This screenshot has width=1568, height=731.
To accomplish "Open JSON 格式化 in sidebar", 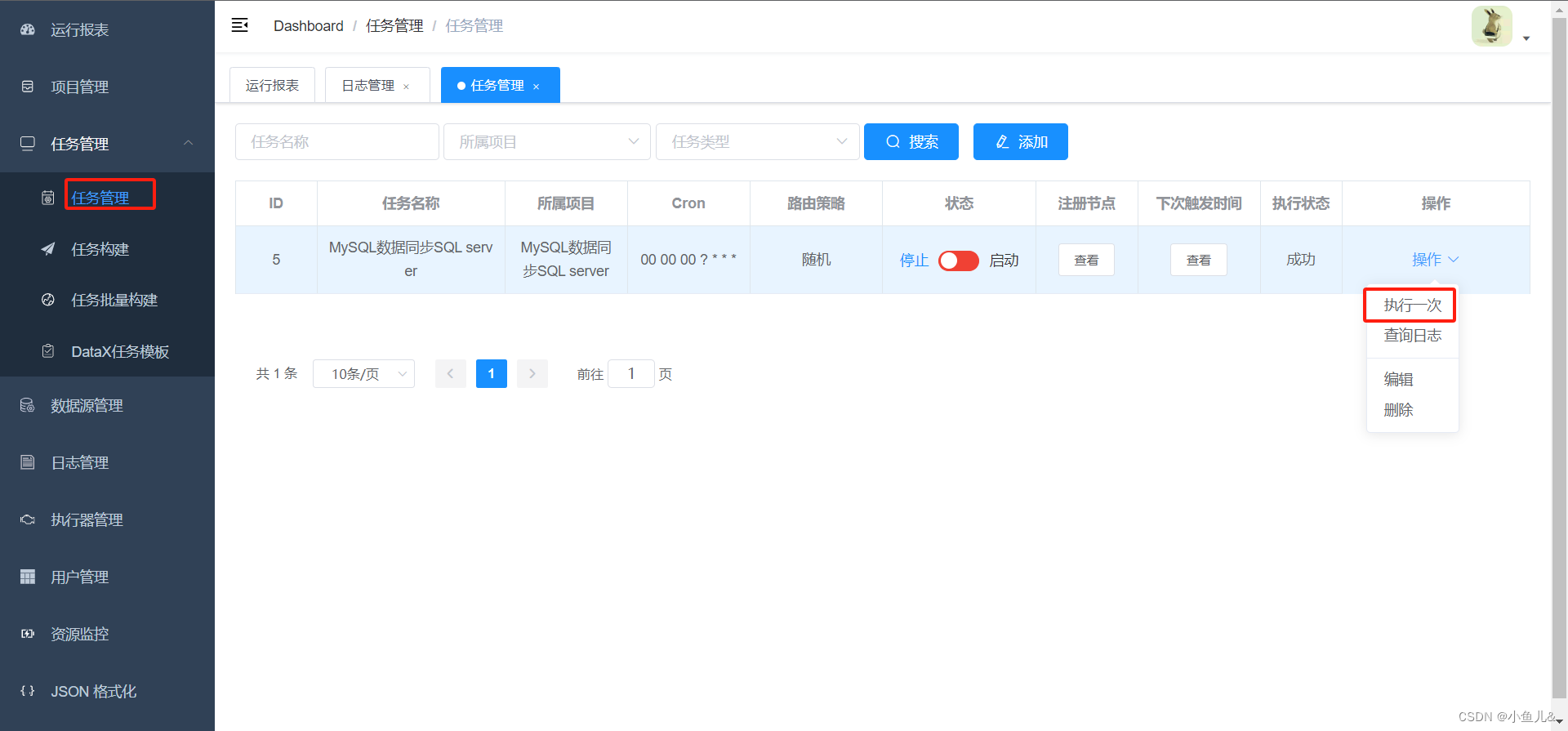I will pyautogui.click(x=107, y=691).
